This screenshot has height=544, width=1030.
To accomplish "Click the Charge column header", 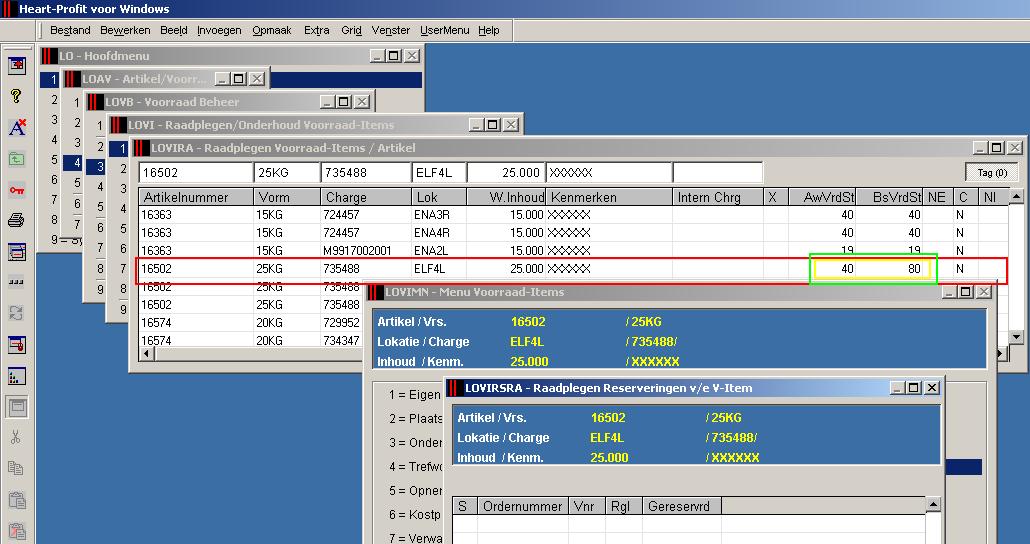I will 366,197.
